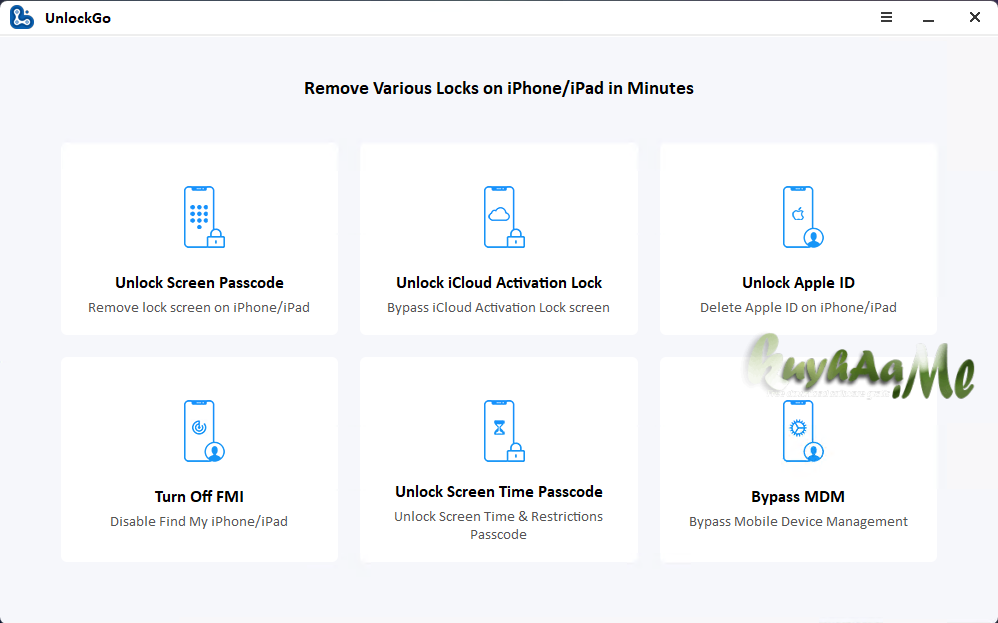Click the 'Remove Various Locks on iPhone/iPad' heading
This screenshot has height=623, width=998.
499,88
